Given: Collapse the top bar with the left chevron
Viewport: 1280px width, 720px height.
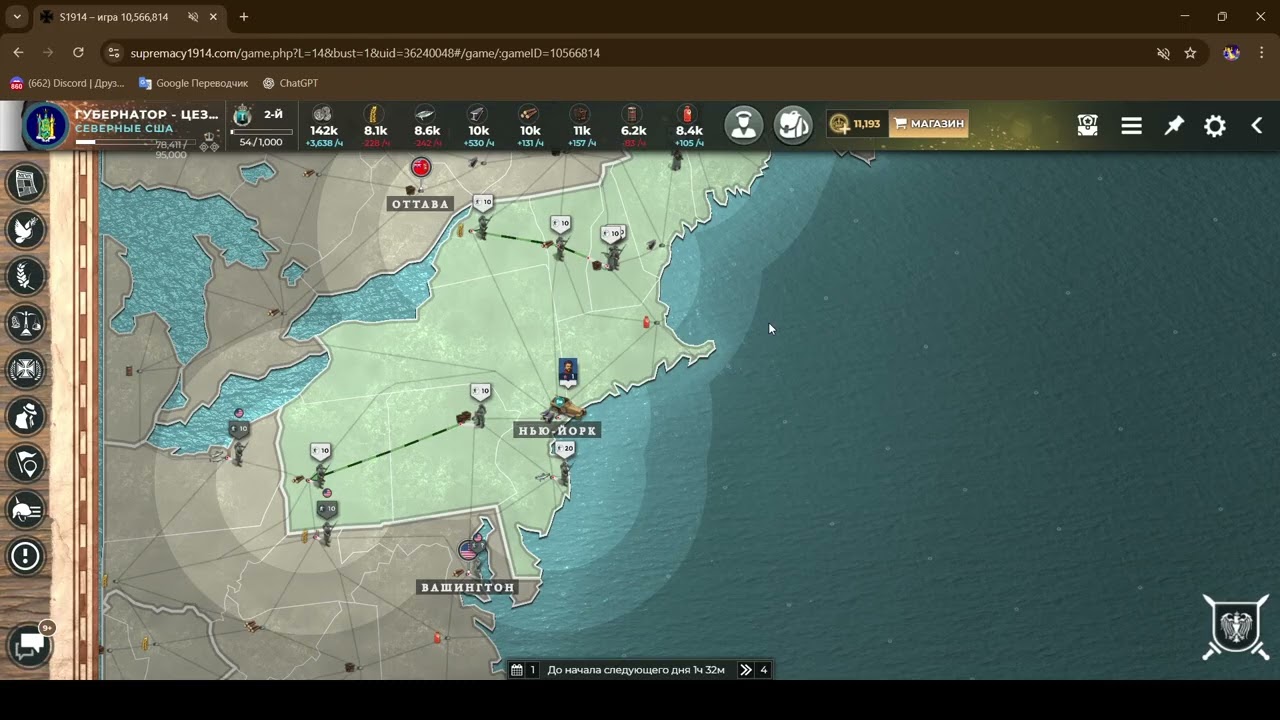Looking at the screenshot, I should (1257, 125).
